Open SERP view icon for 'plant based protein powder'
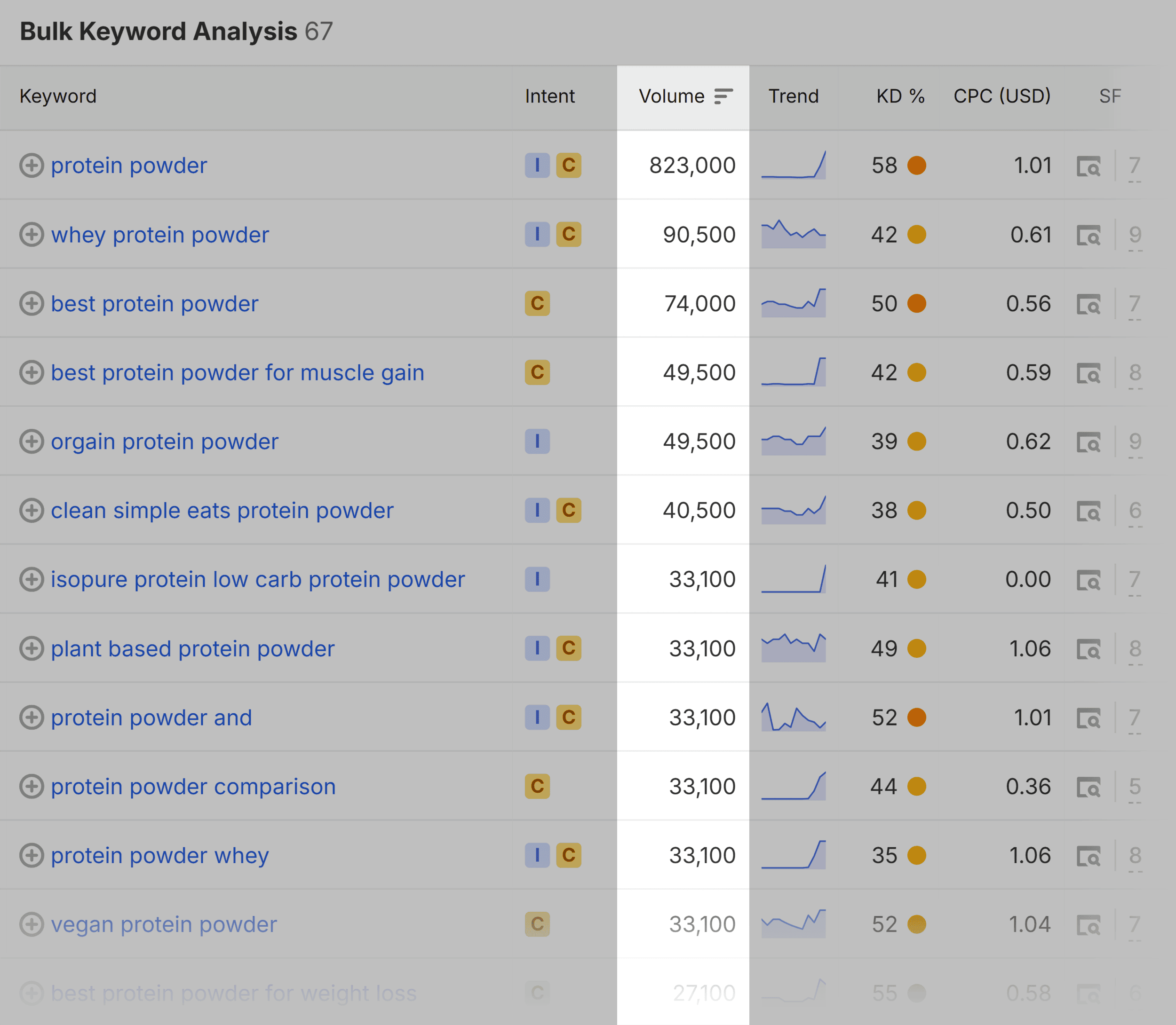 click(x=1089, y=649)
